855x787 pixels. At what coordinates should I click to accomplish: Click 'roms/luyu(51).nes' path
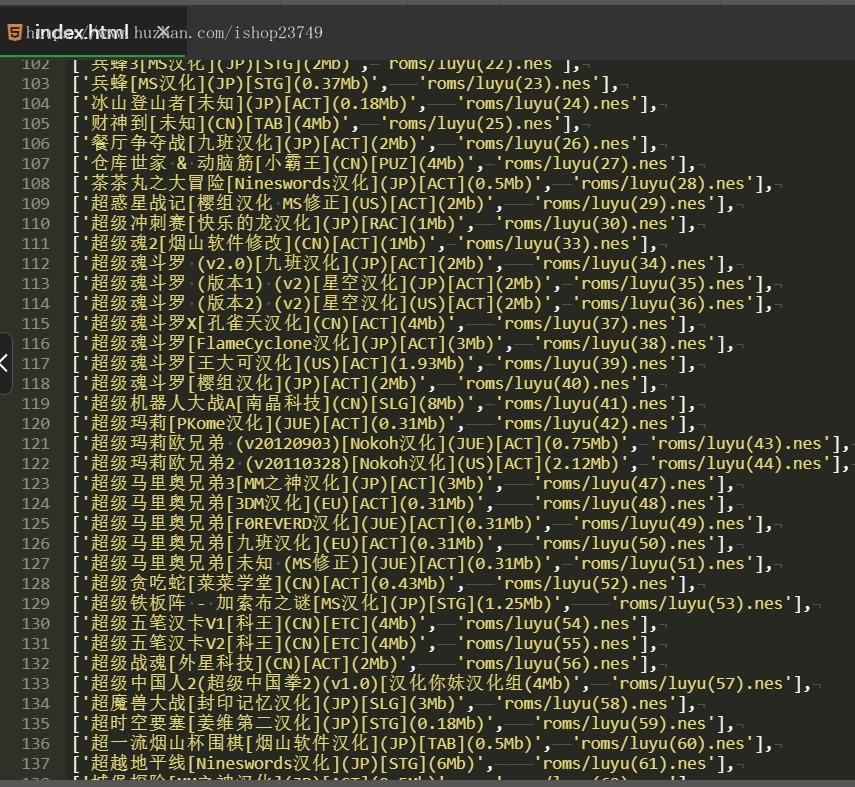[667, 563]
